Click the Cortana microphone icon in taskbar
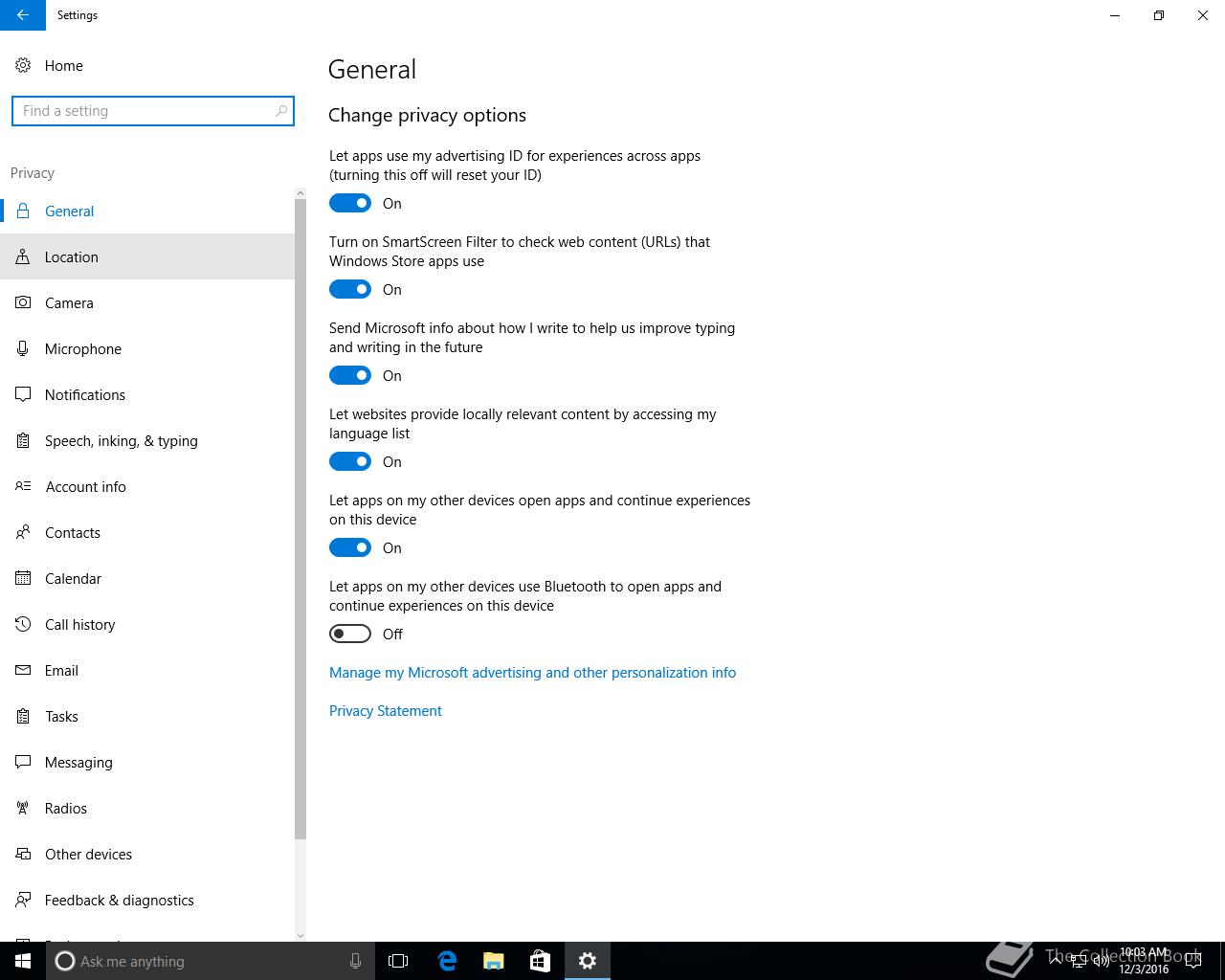Image resolution: width=1225 pixels, height=980 pixels. point(355,961)
